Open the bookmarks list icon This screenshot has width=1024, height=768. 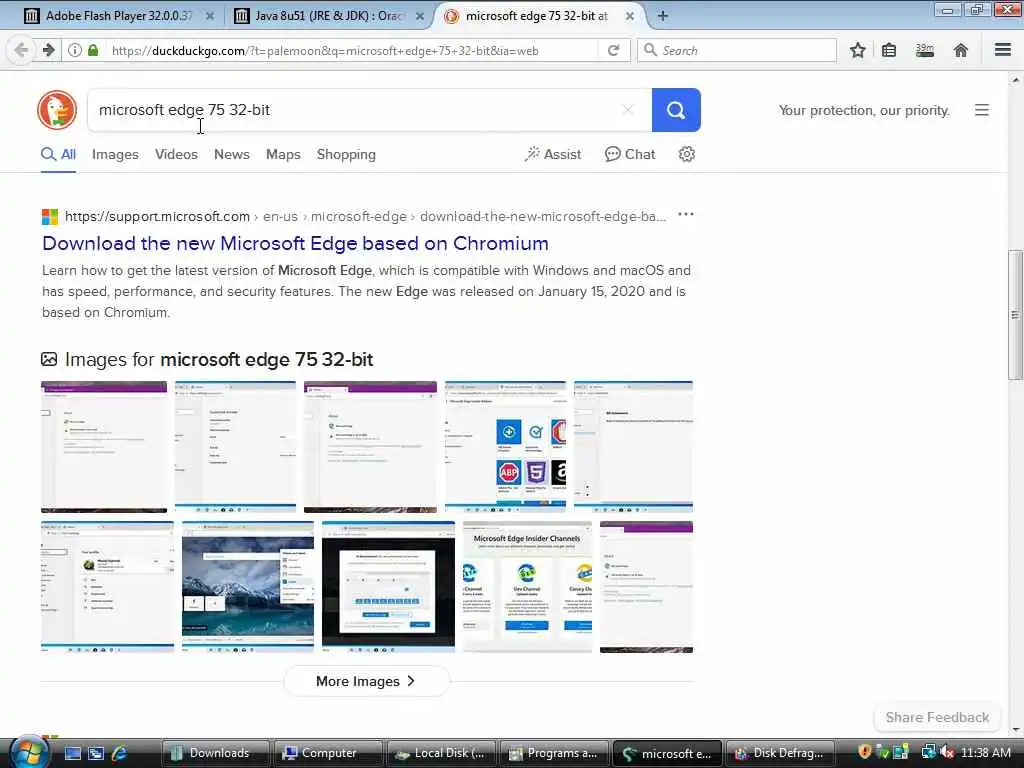pyautogui.click(x=889, y=50)
